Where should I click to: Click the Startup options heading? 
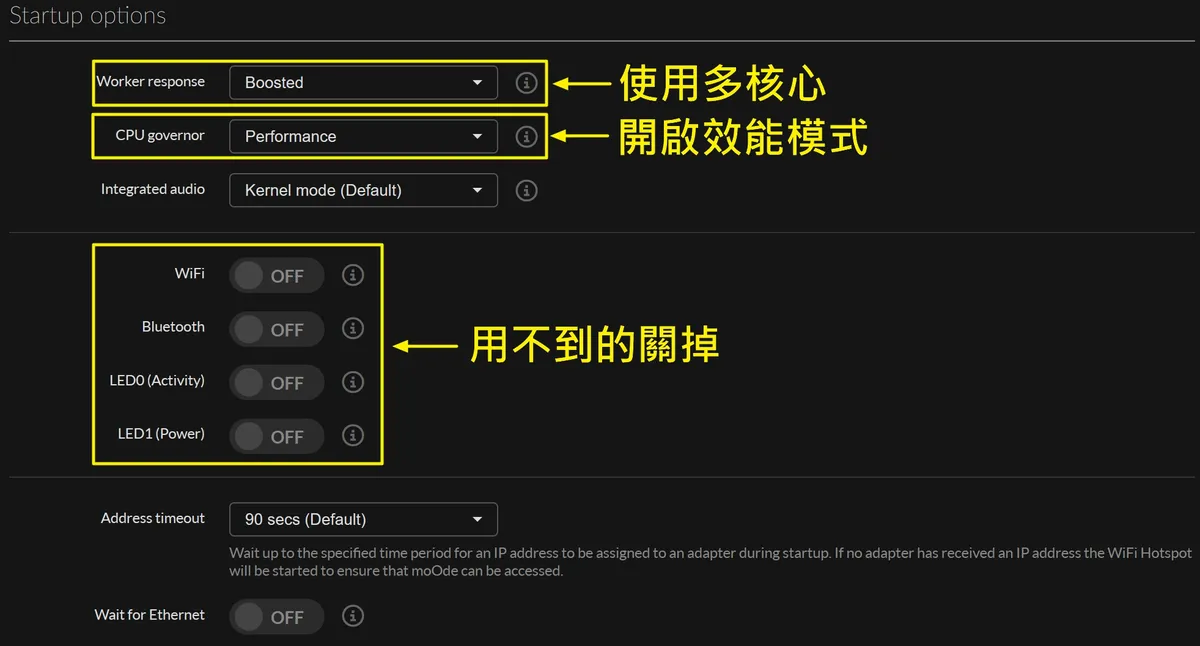[x=88, y=17]
